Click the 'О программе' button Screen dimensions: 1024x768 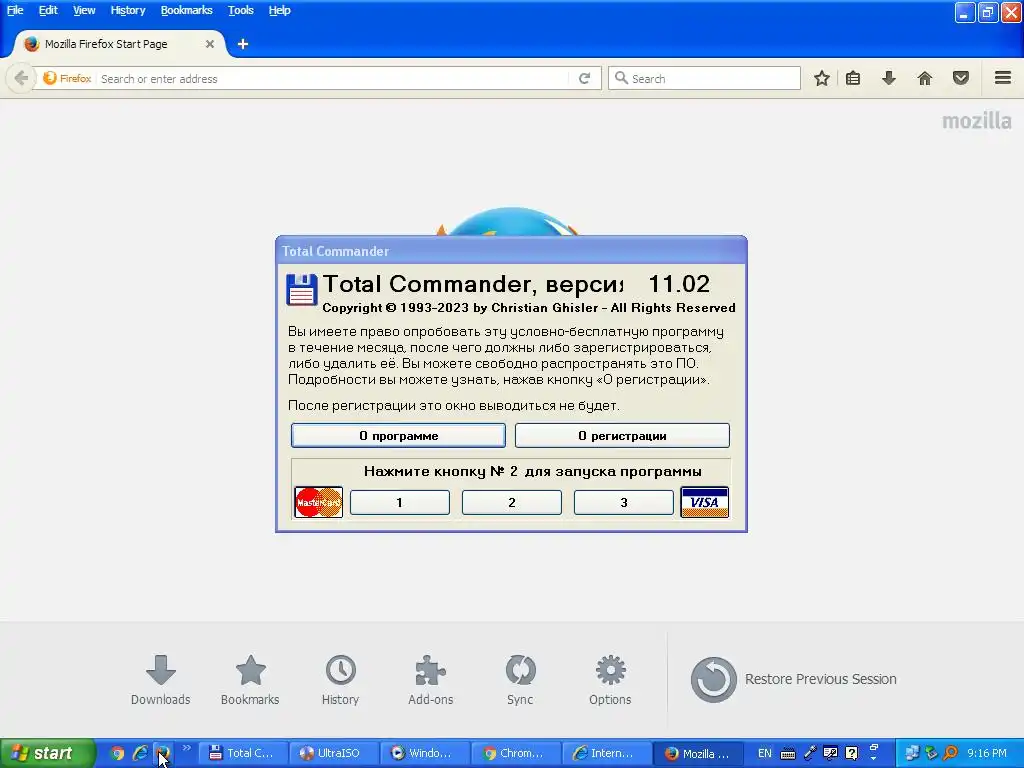[398, 436]
